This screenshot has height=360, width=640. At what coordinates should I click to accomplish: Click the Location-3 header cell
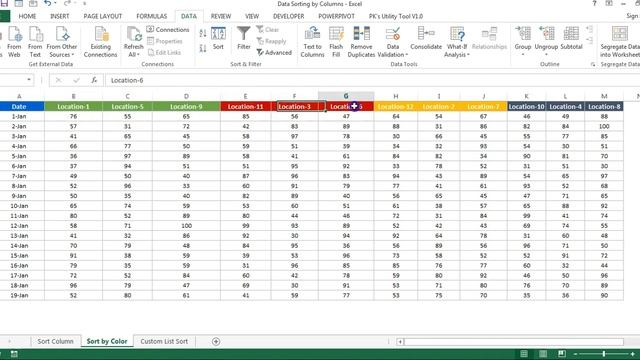tap(294, 107)
